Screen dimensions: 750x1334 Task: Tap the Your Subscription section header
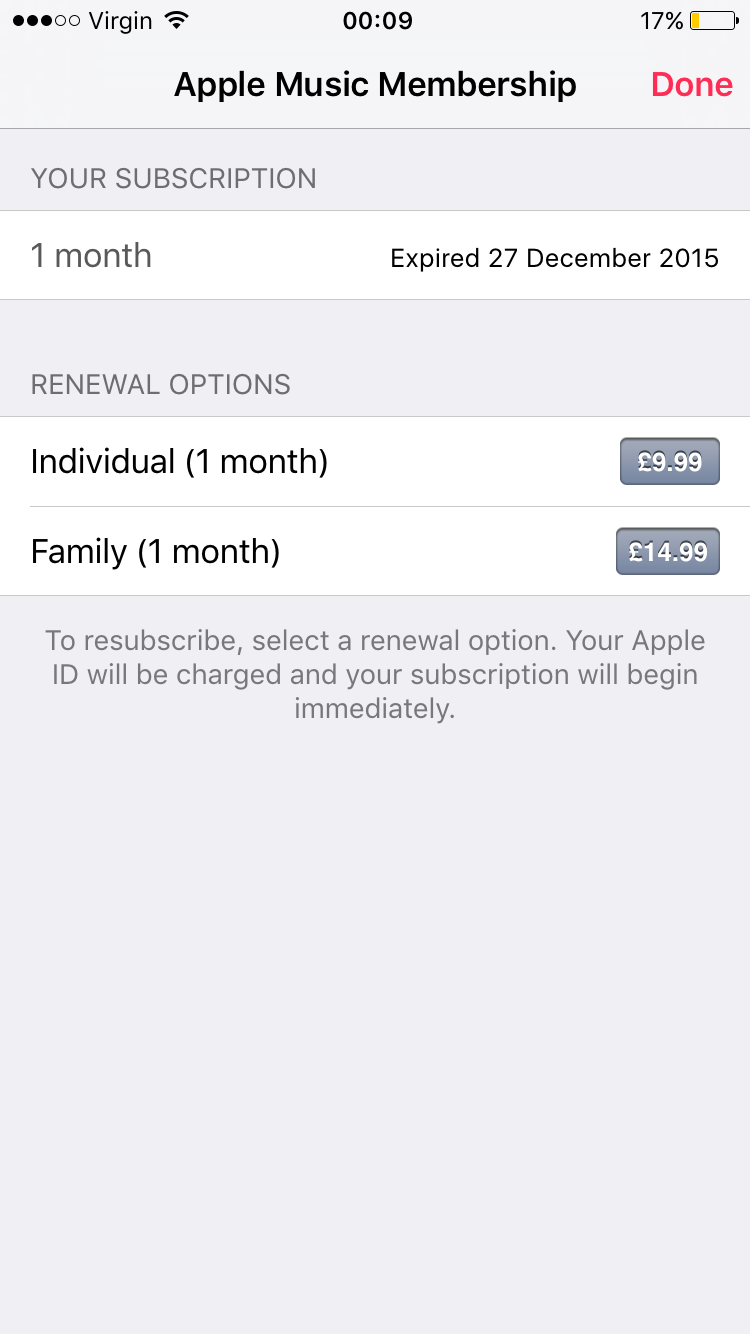[x=174, y=179]
